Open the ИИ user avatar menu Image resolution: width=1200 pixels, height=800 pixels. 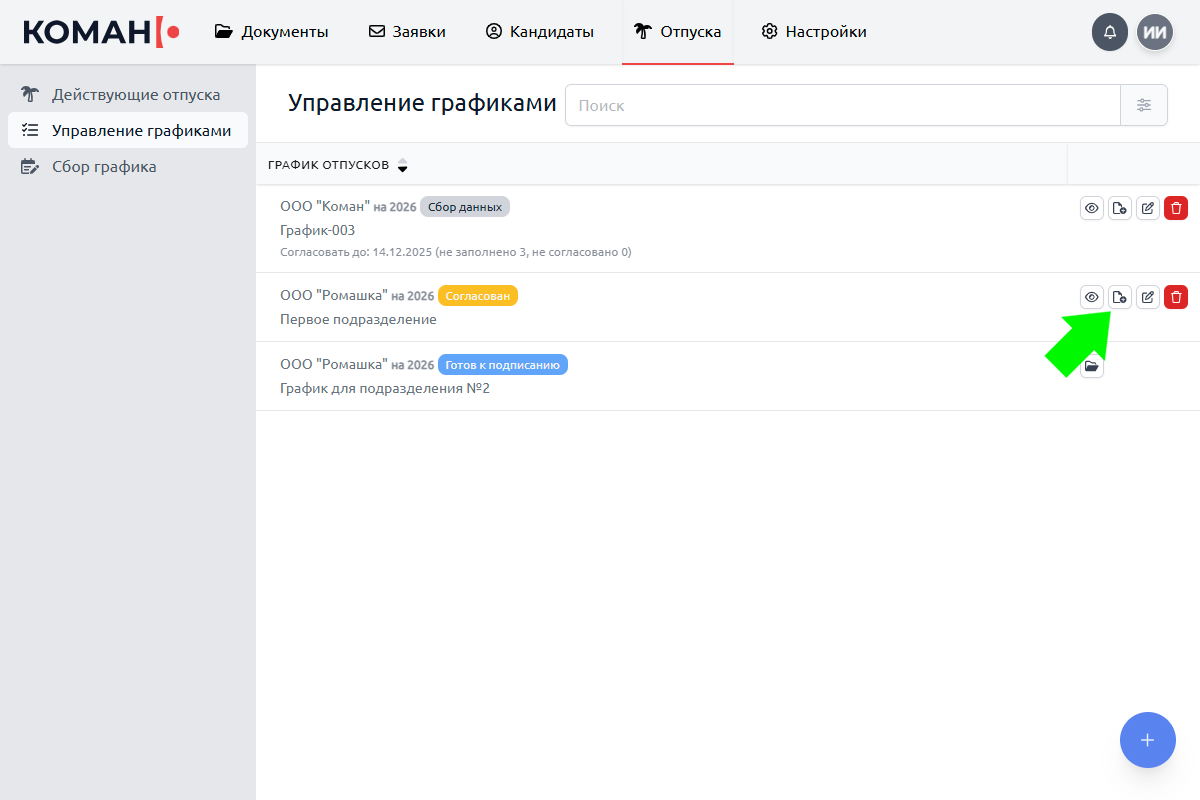(x=1155, y=32)
